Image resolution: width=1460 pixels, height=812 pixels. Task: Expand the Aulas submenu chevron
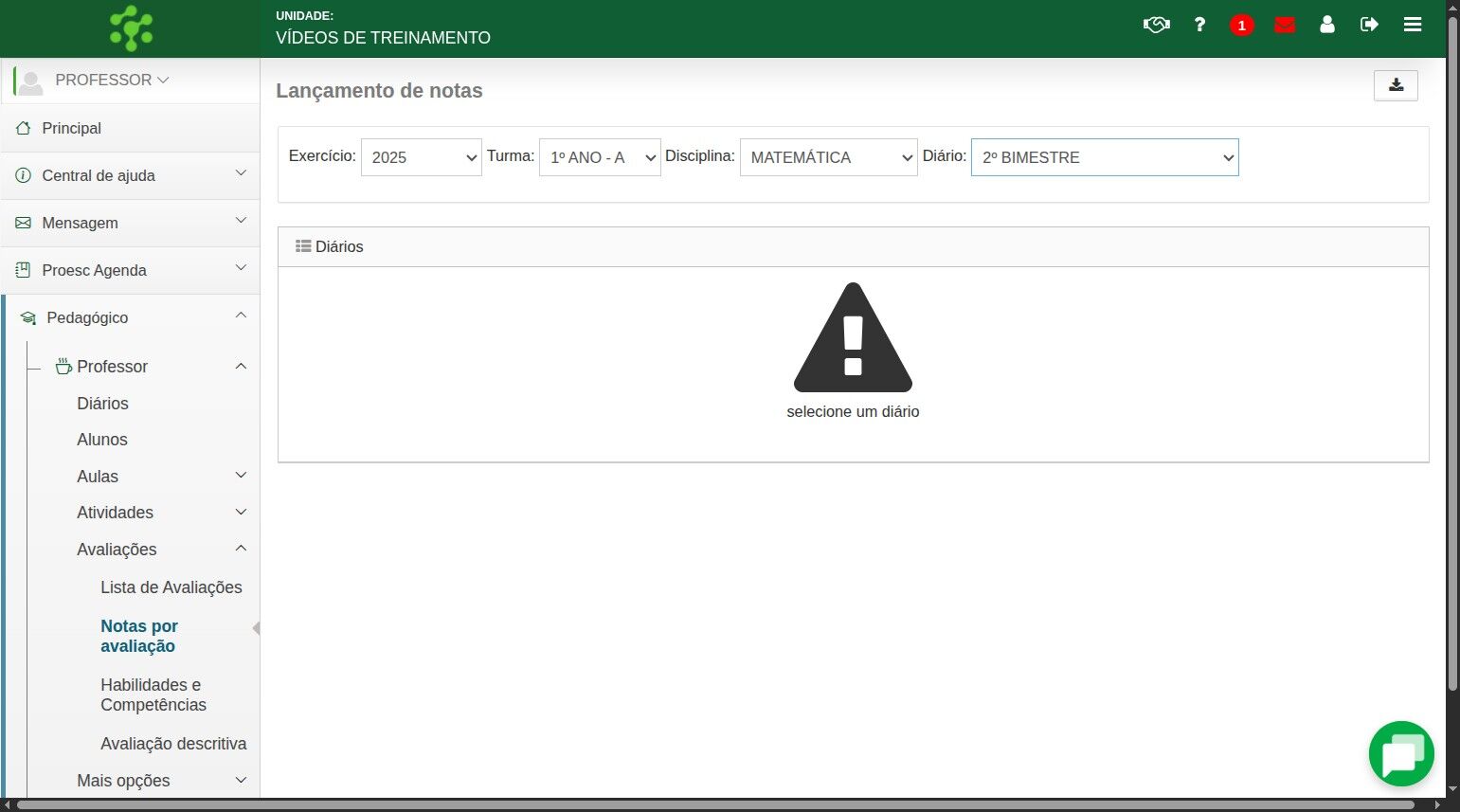point(241,476)
